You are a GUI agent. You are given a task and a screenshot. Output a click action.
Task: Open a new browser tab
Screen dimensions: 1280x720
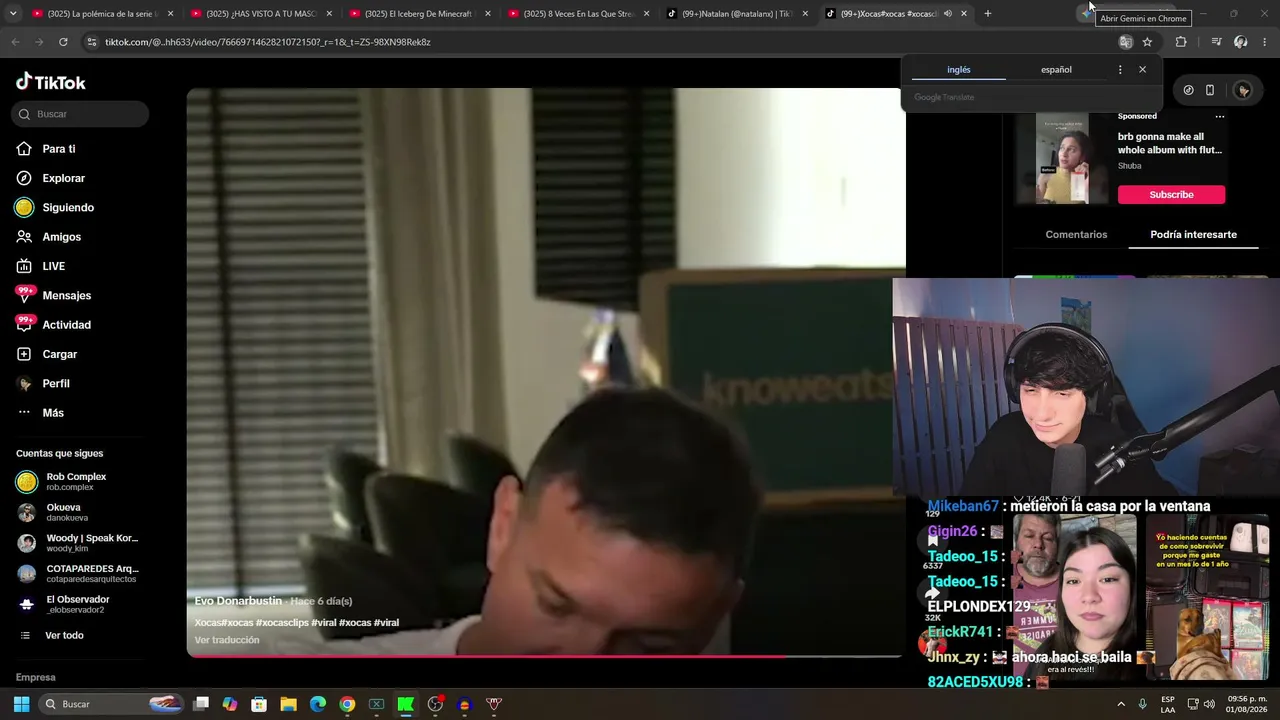point(987,14)
